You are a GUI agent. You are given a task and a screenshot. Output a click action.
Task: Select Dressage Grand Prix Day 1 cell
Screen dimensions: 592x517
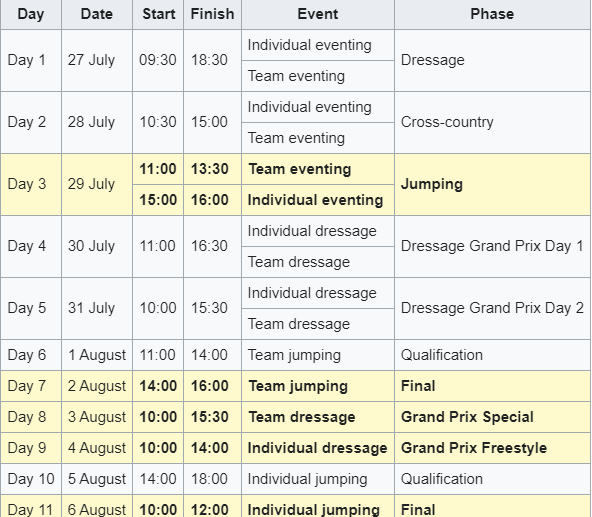click(492, 246)
